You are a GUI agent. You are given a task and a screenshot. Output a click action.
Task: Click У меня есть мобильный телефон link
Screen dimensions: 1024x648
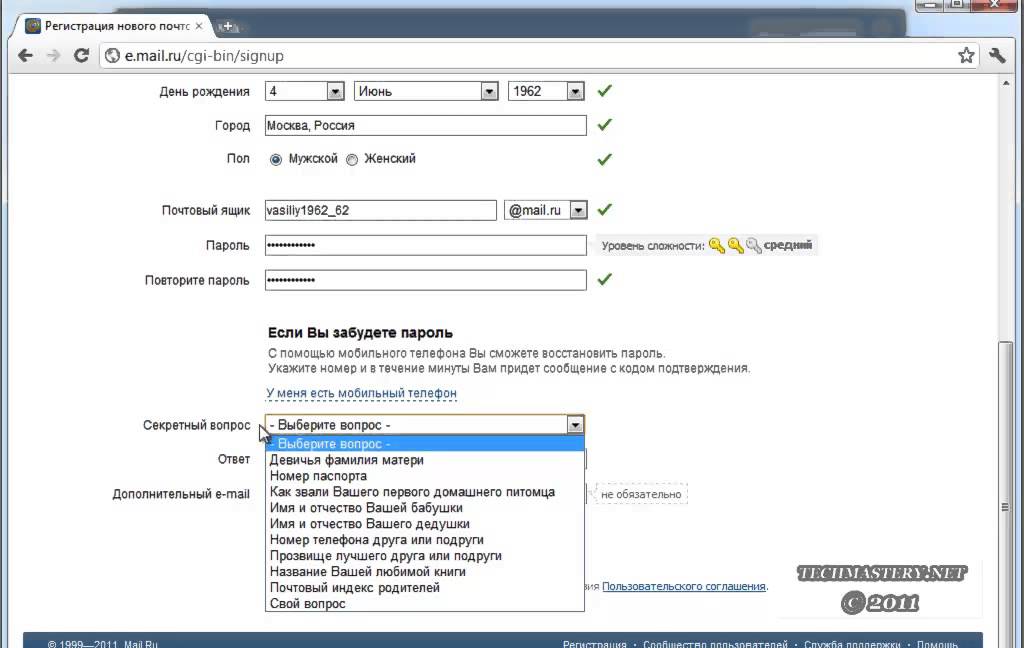tap(361, 394)
